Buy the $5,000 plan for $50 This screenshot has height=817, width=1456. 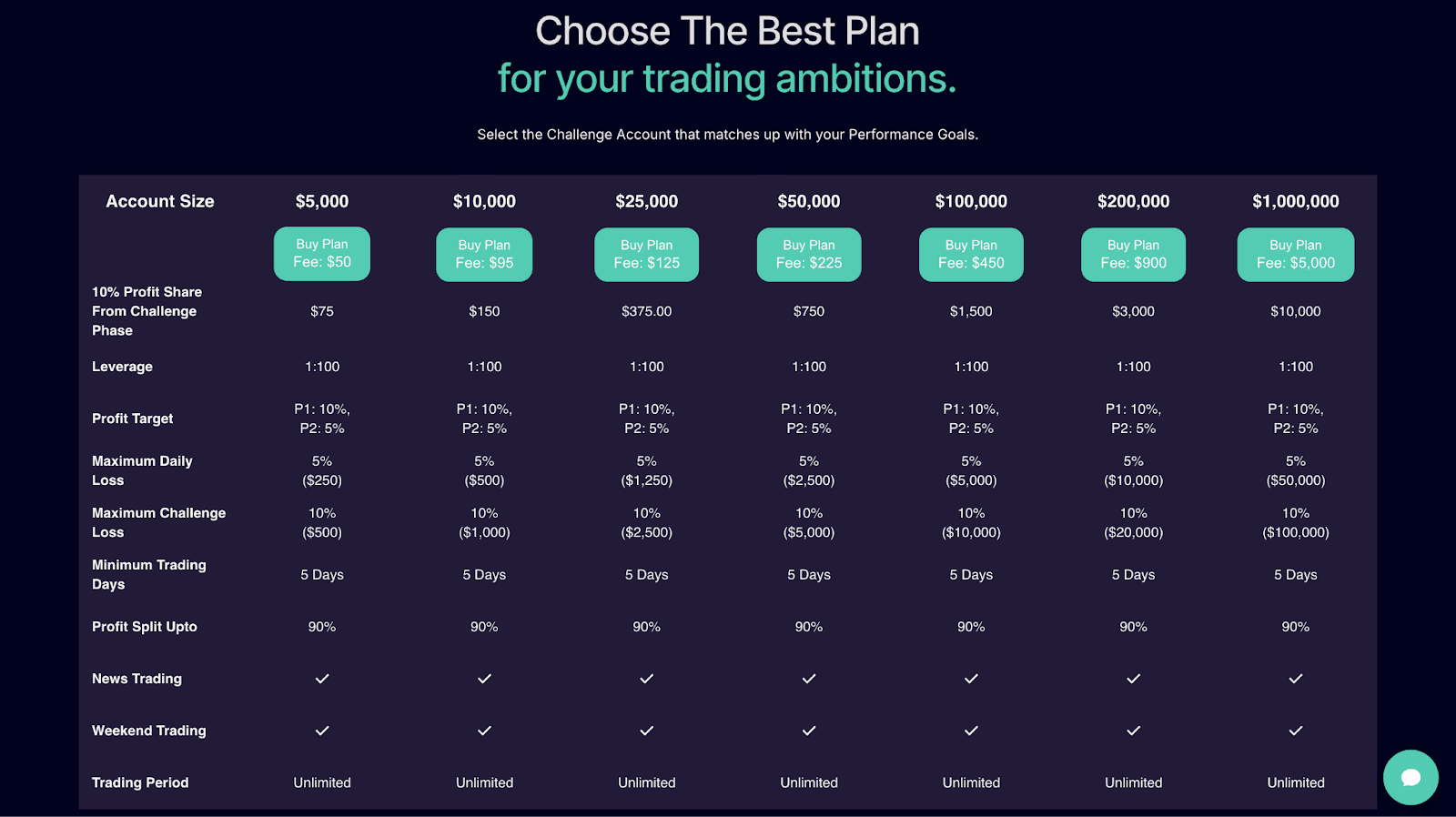pos(322,254)
